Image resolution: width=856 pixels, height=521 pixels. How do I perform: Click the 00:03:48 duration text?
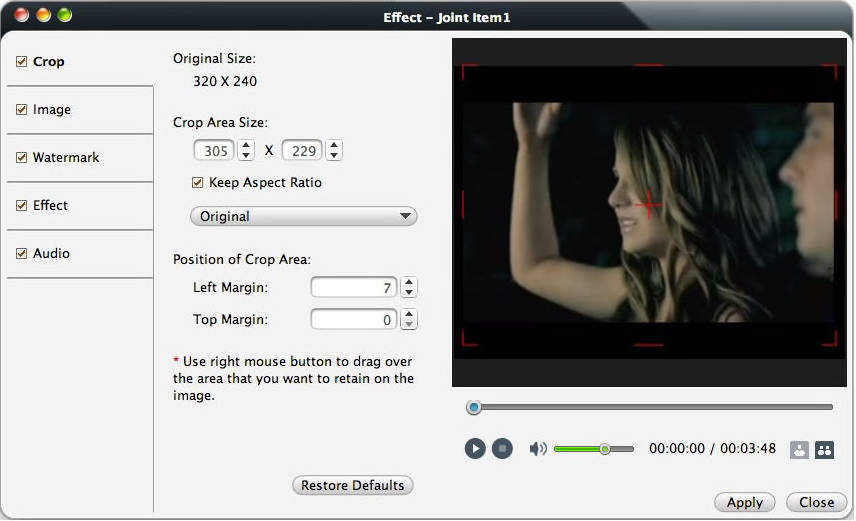[748, 449]
